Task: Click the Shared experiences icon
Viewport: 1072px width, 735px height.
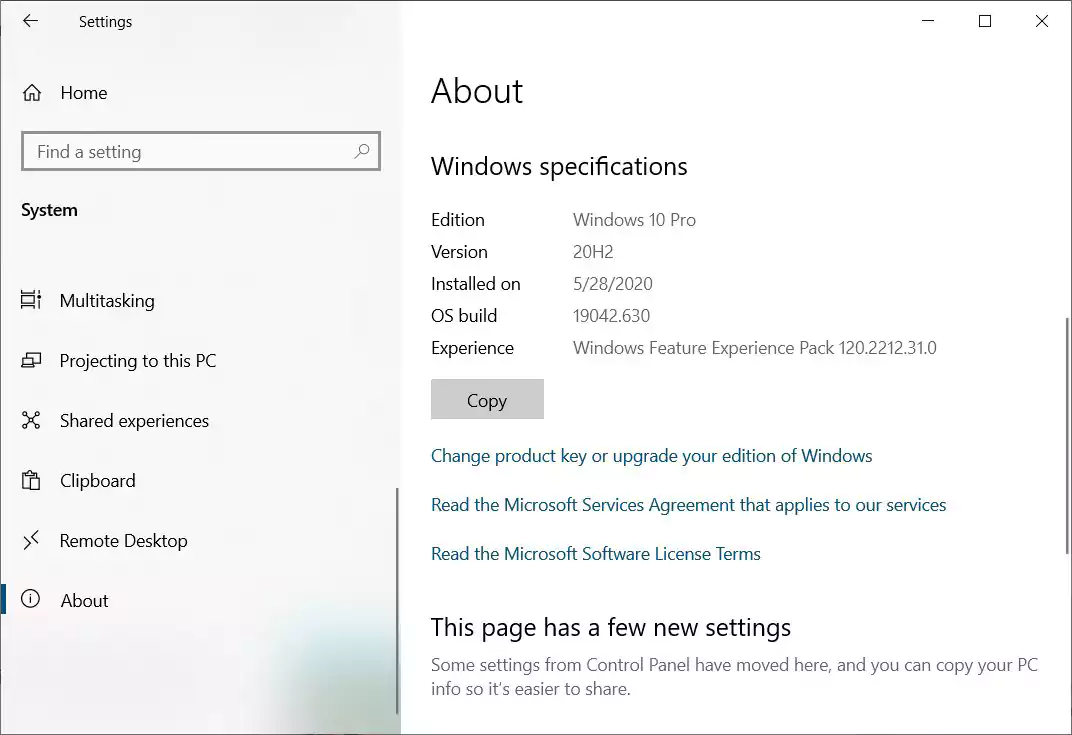Action: pyautogui.click(x=31, y=420)
